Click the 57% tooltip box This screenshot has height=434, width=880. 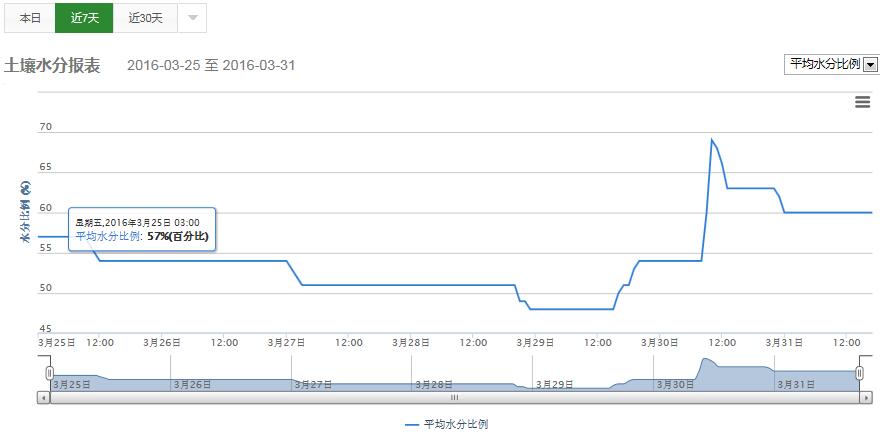[141, 230]
